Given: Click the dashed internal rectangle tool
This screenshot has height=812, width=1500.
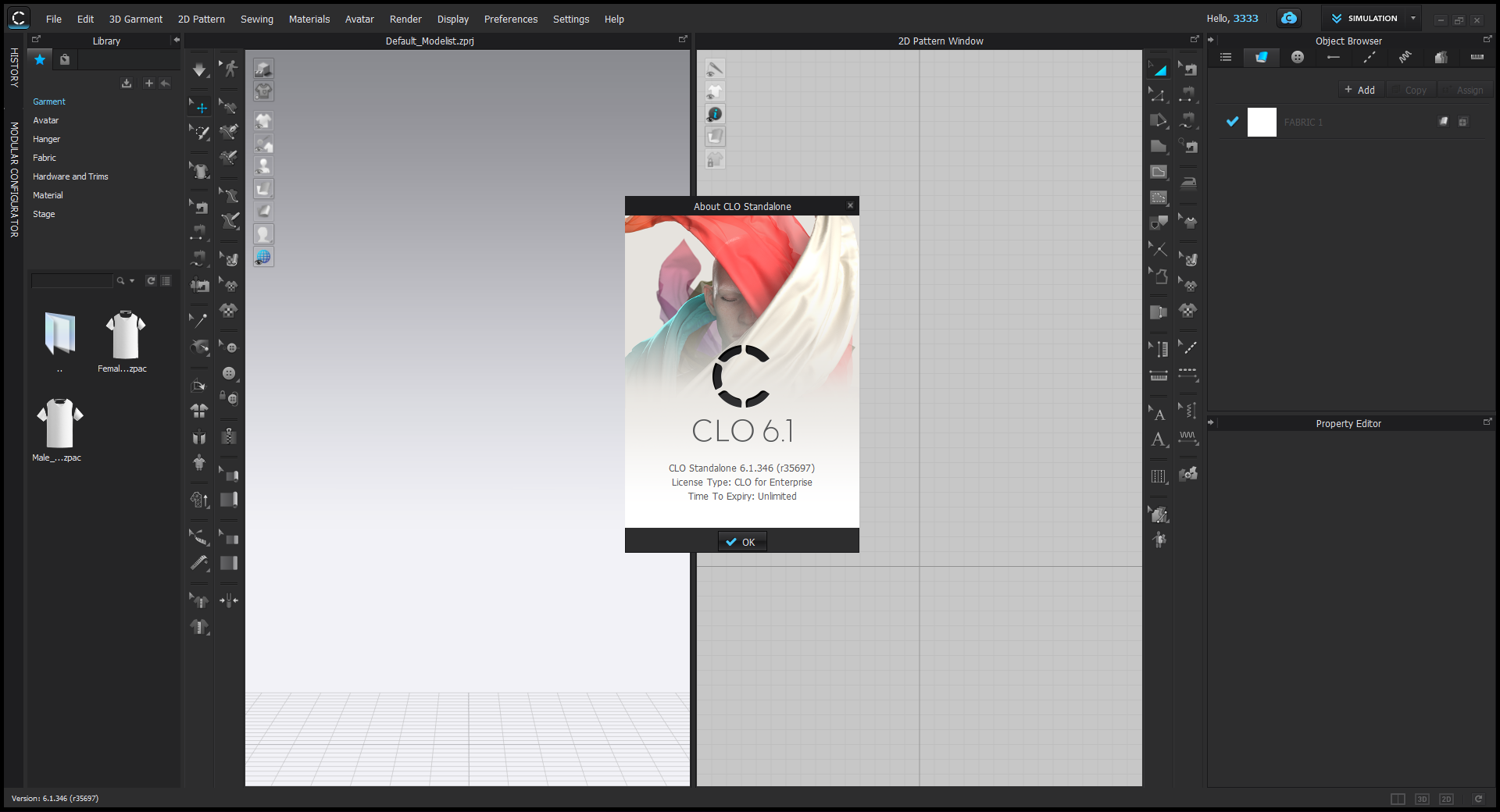Looking at the screenshot, I should coord(1159,198).
